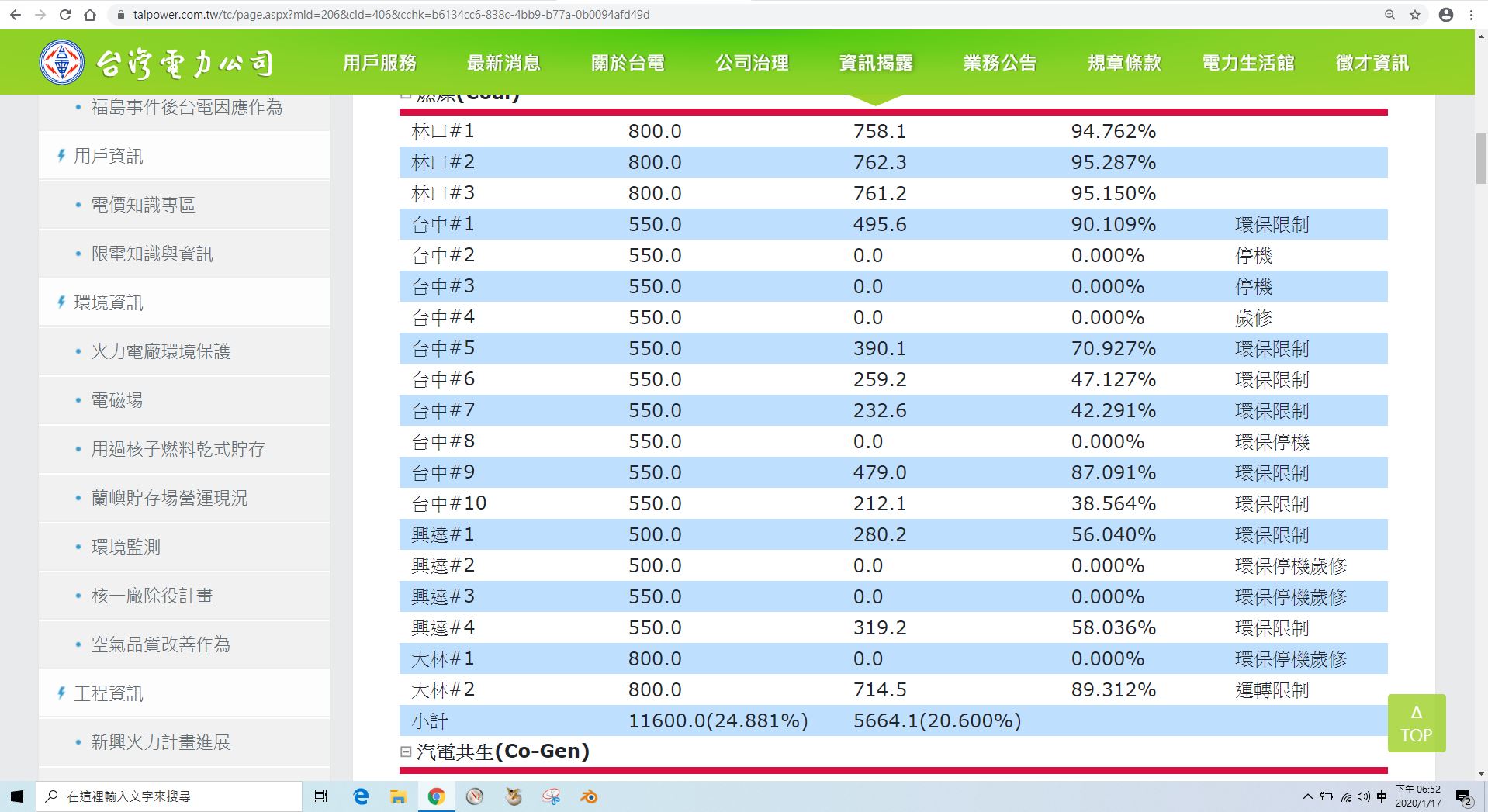
Task: Select the 興達#4 row name
Action: point(442,627)
